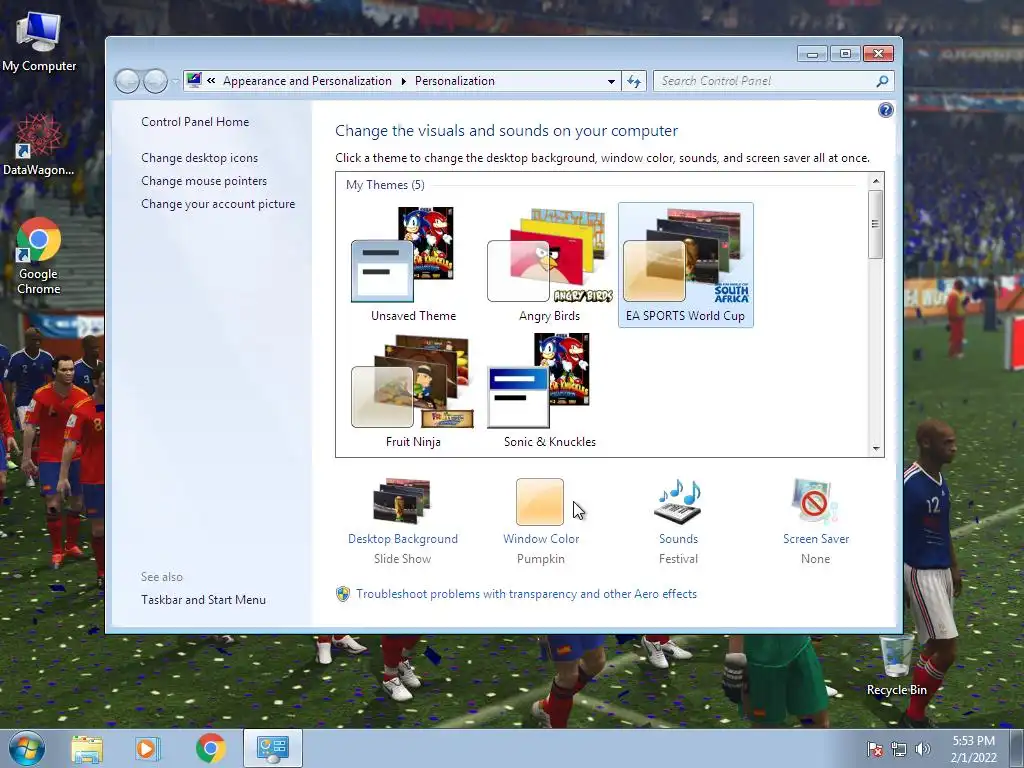Click the themes list scroll up arrow

coord(876,181)
